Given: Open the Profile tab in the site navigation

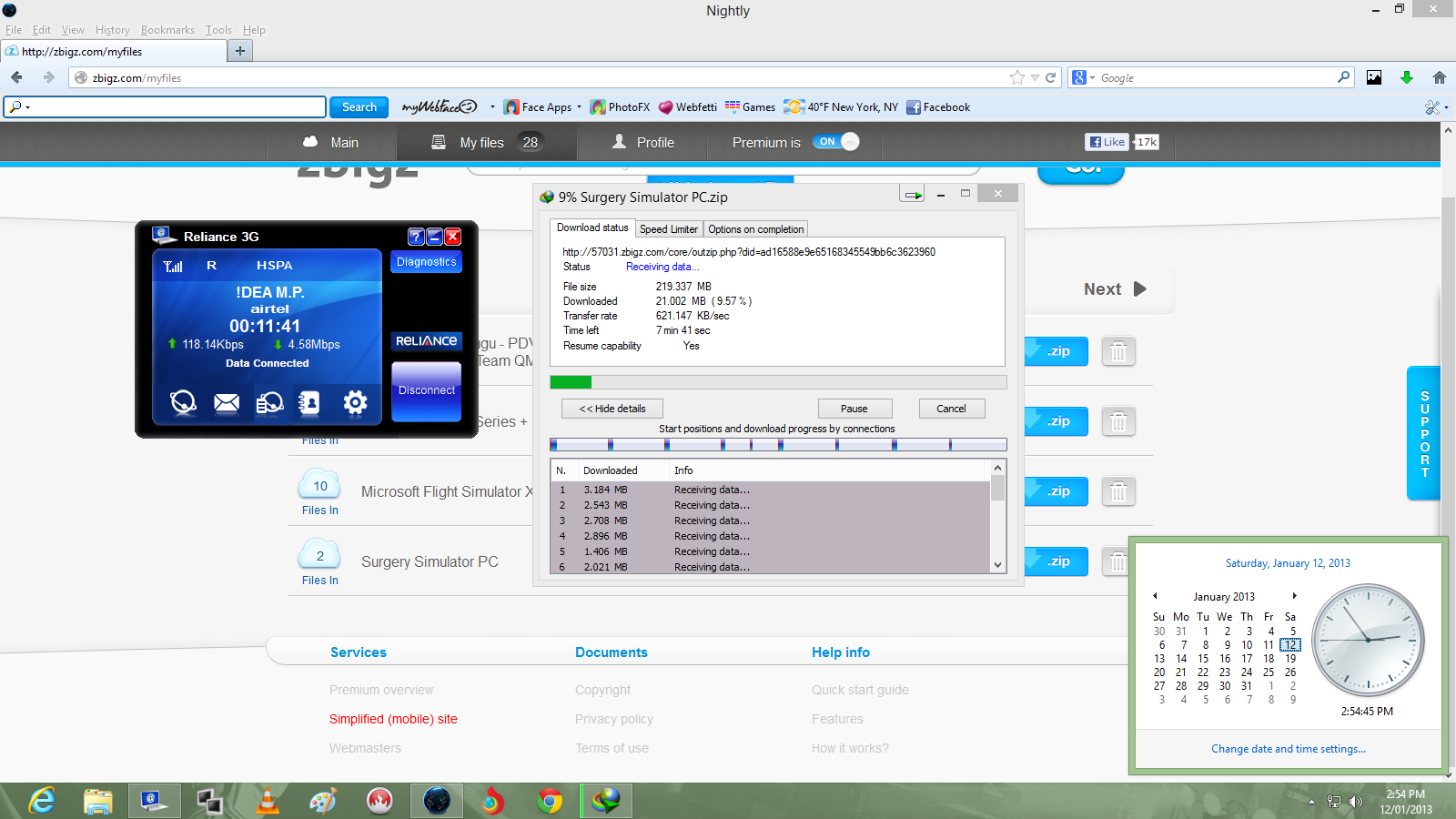Looking at the screenshot, I should (x=643, y=143).
